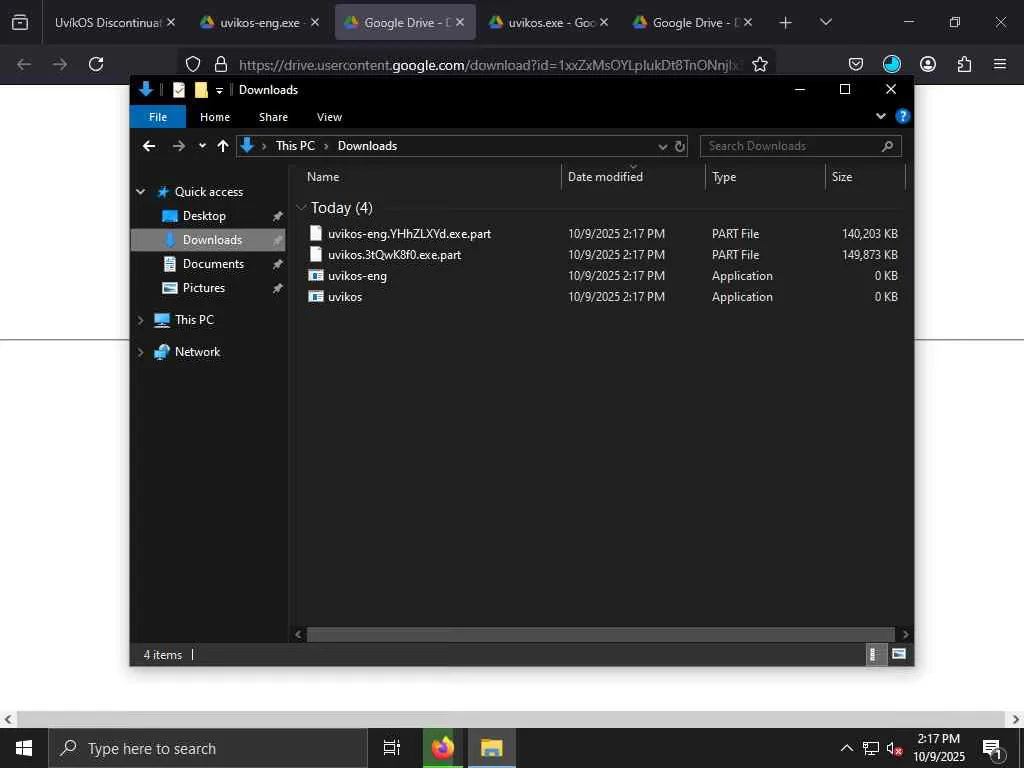
Task: Click This PC in the address breadcrumb
Action: pos(295,146)
